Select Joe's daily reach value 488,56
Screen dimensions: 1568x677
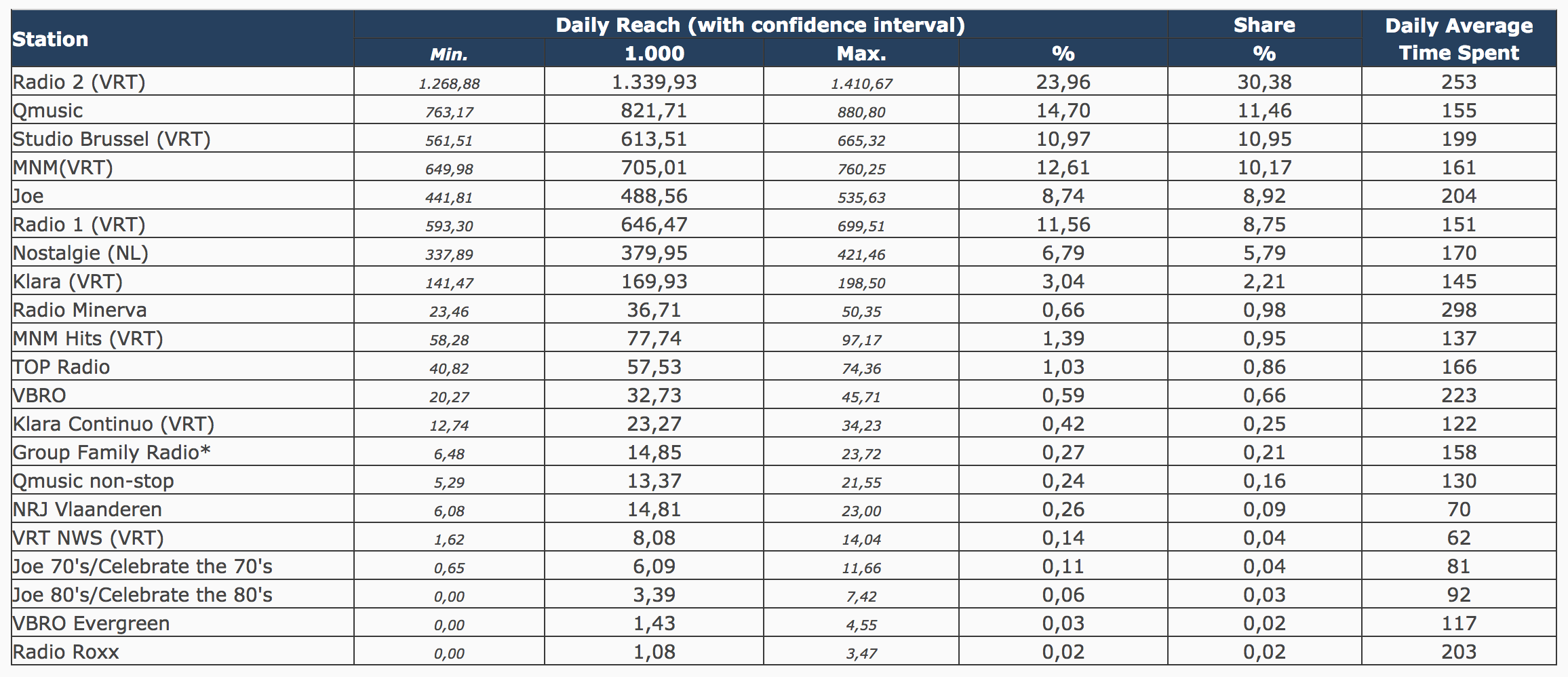click(x=654, y=196)
